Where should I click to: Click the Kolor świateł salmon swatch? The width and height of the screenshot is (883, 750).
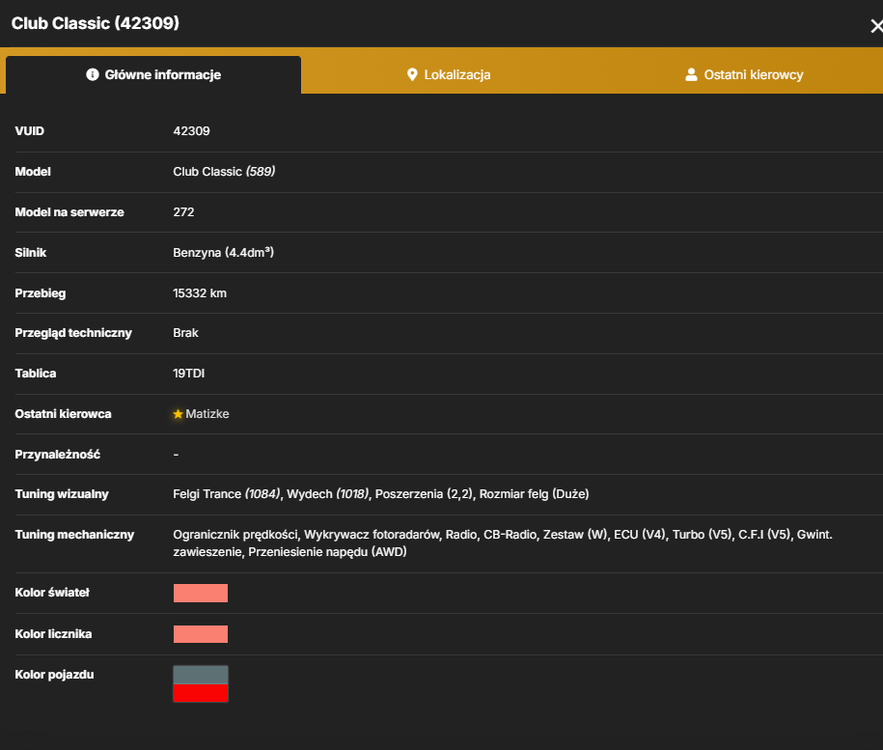[x=200, y=593]
